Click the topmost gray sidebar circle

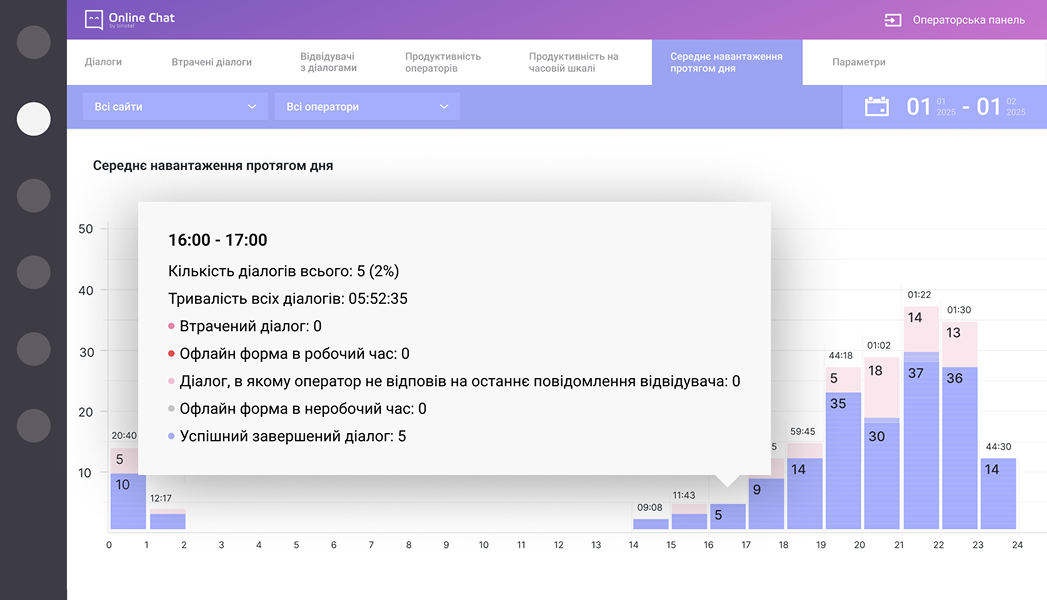click(x=34, y=42)
